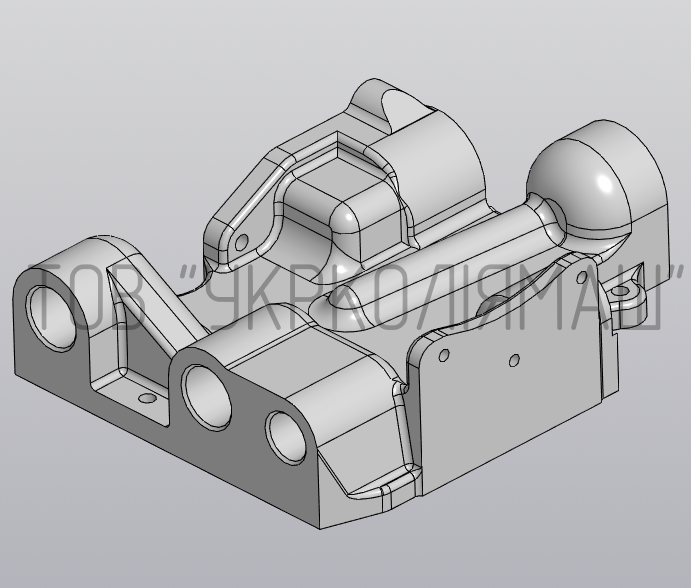Click the large hole in the middle front lug
The height and width of the screenshot is (588, 691).
click(x=207, y=393)
